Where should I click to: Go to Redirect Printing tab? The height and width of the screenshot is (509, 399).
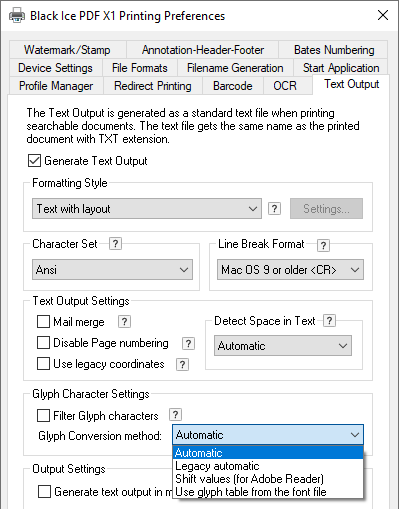coord(153,86)
